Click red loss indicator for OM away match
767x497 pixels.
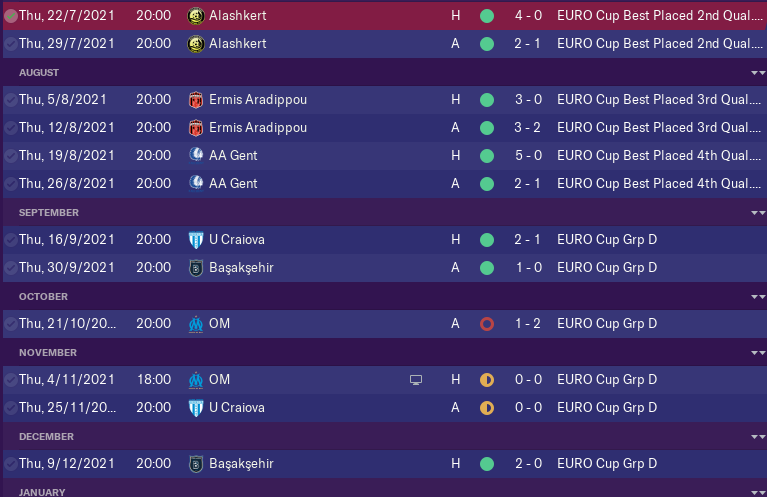pos(487,324)
